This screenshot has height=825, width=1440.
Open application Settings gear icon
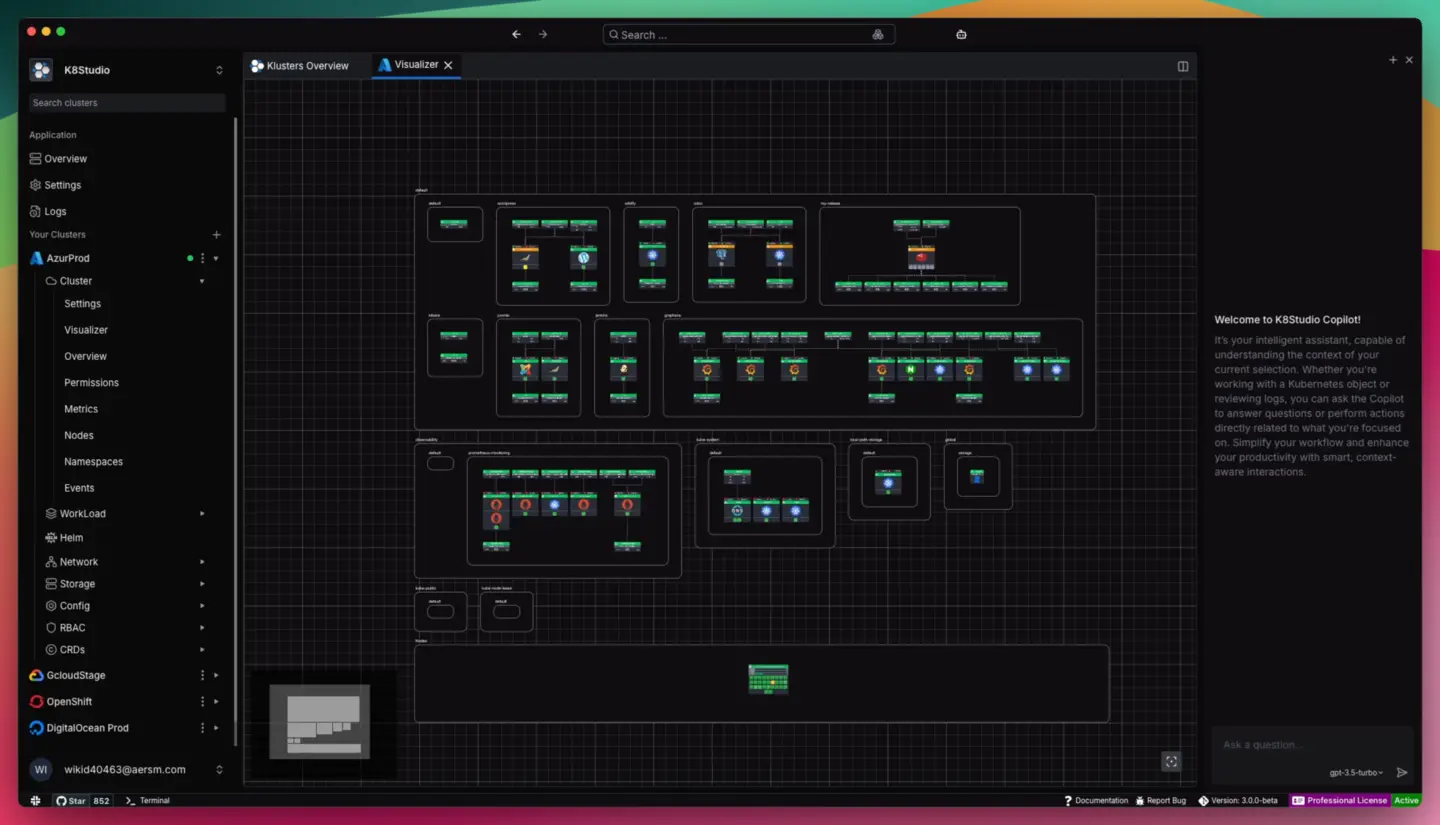[x=35, y=185]
